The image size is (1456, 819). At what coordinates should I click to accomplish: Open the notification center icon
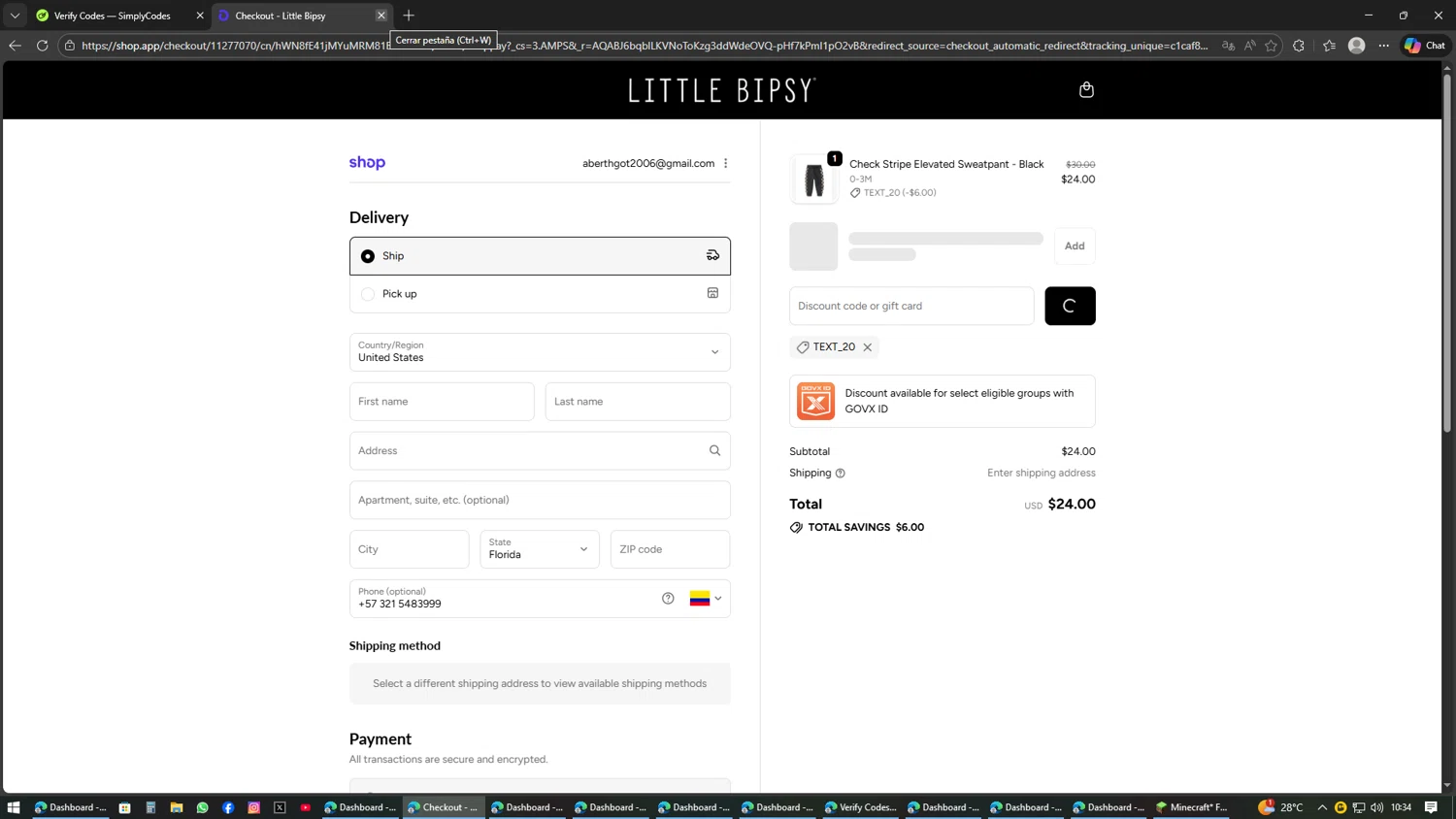pyautogui.click(x=1432, y=807)
